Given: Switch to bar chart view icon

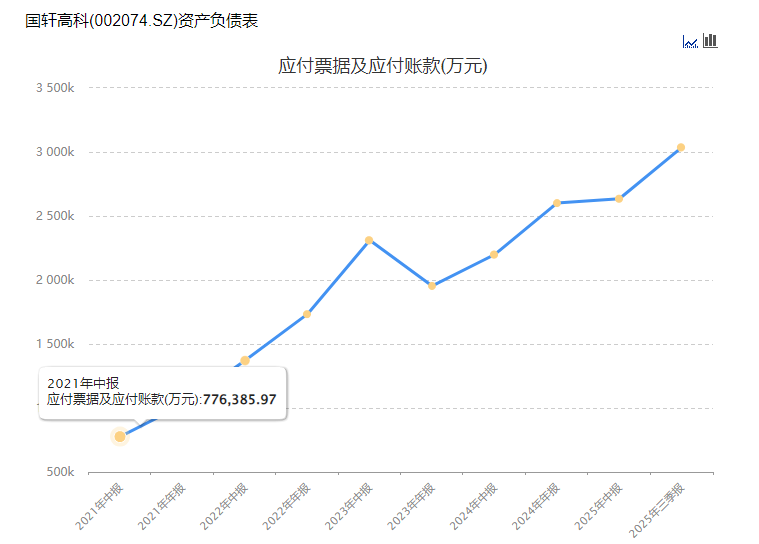Looking at the screenshot, I should pos(710,40).
